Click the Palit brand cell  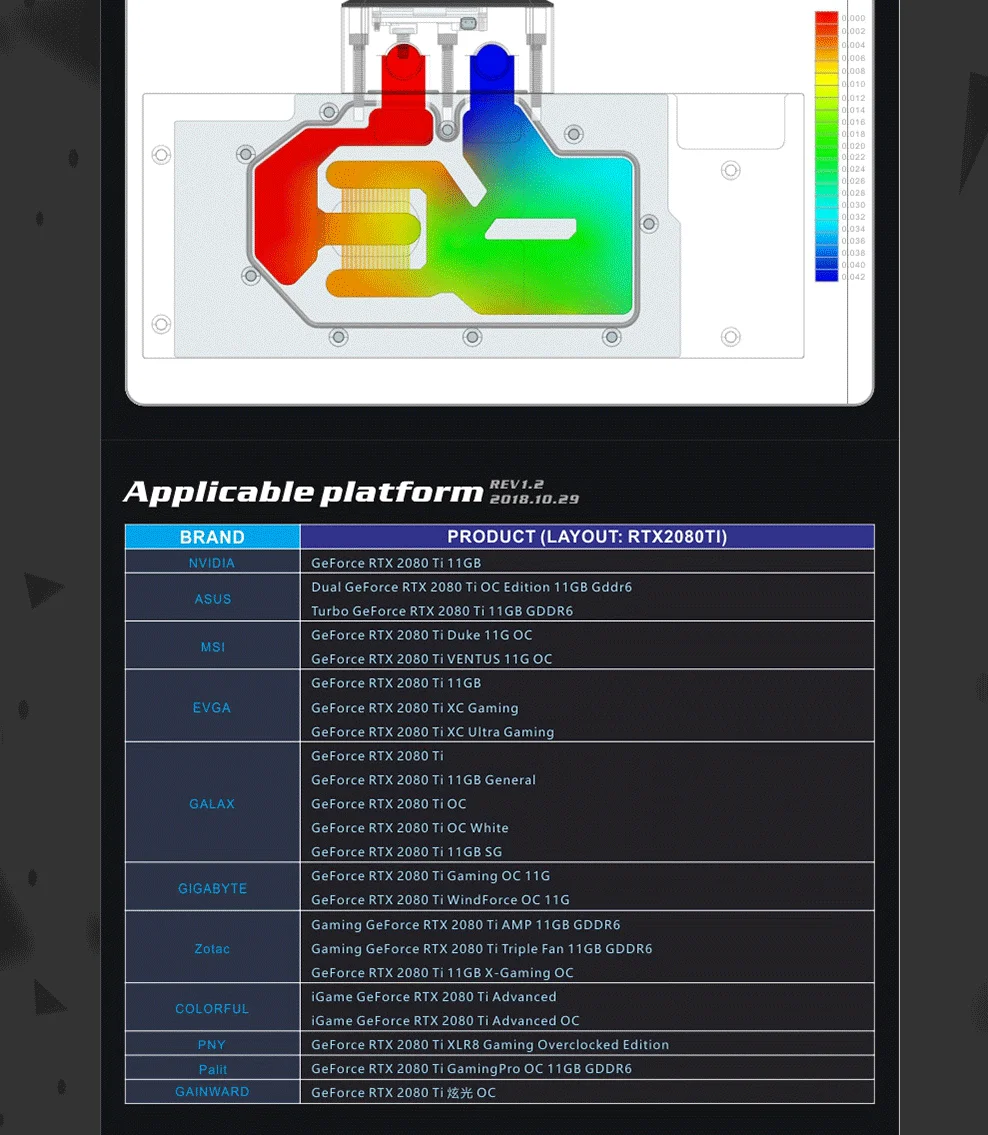tap(212, 1069)
